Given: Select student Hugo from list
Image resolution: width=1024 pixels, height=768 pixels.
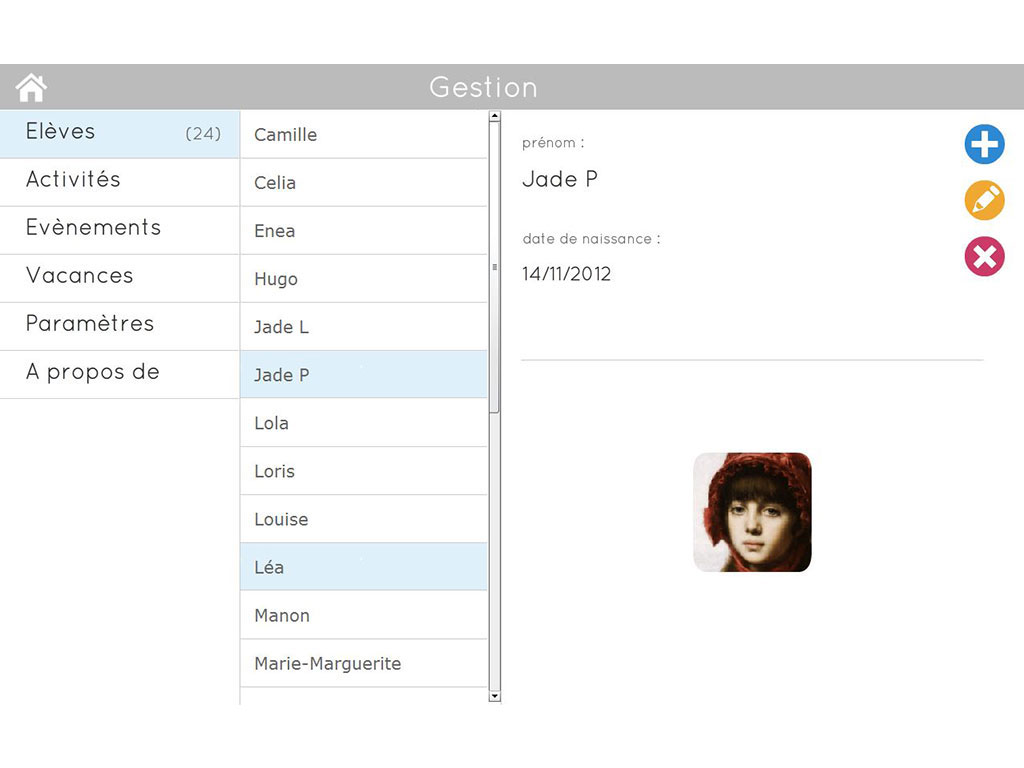Looking at the screenshot, I should coord(363,279).
